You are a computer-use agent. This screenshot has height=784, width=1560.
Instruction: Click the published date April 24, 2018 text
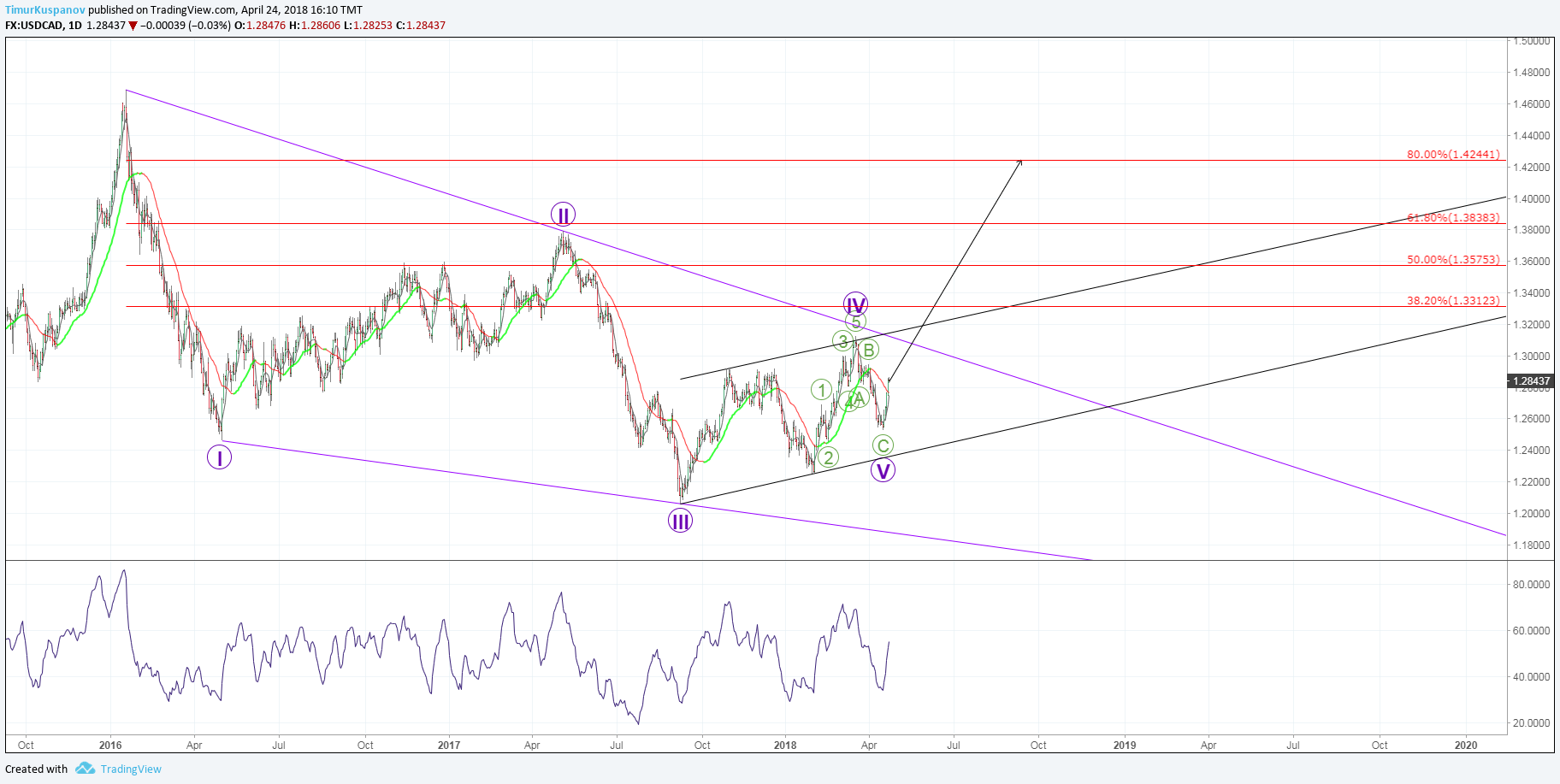(274, 10)
